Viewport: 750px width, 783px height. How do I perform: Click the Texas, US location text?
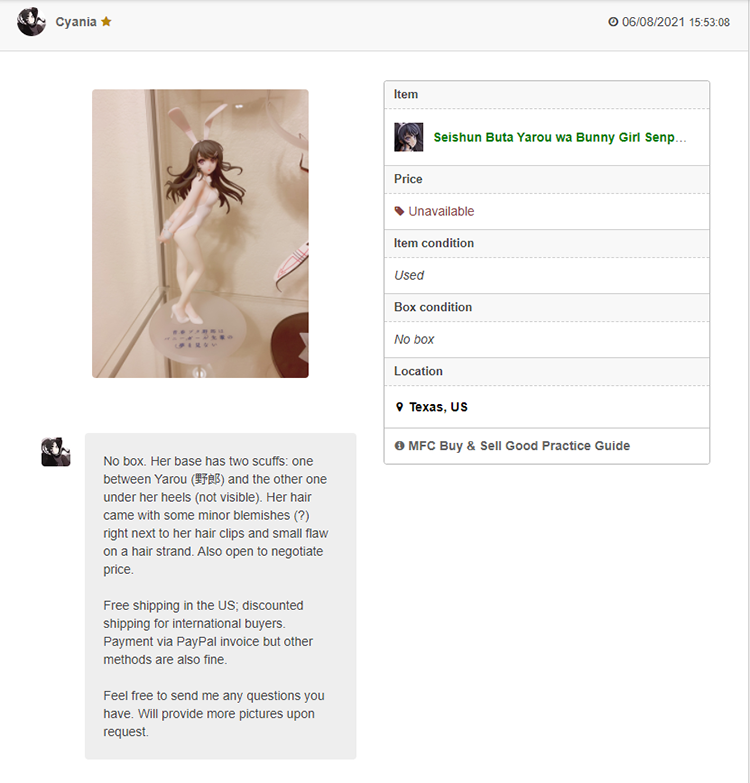pyautogui.click(x=438, y=407)
